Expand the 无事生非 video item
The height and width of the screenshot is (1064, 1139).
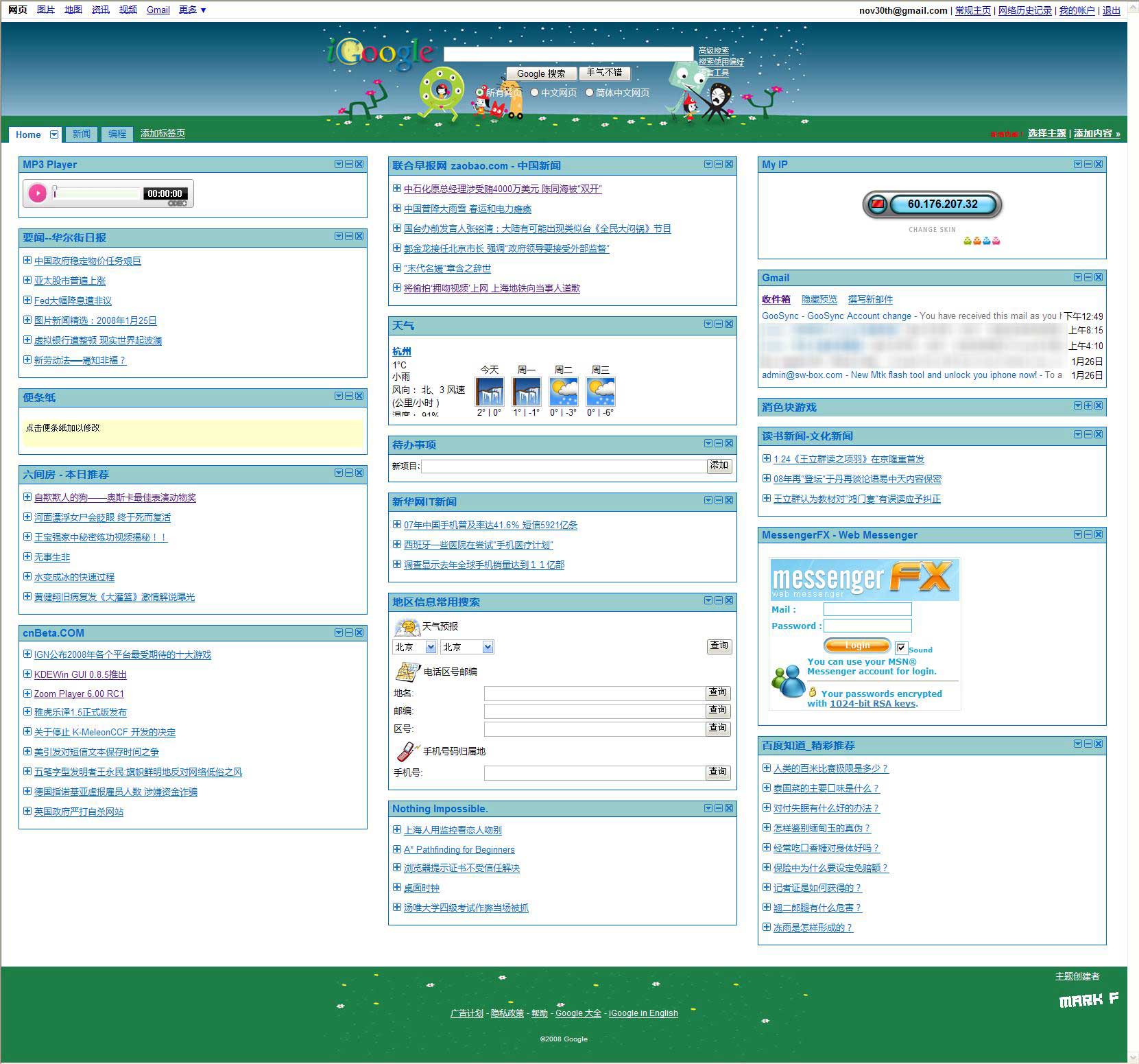point(27,556)
